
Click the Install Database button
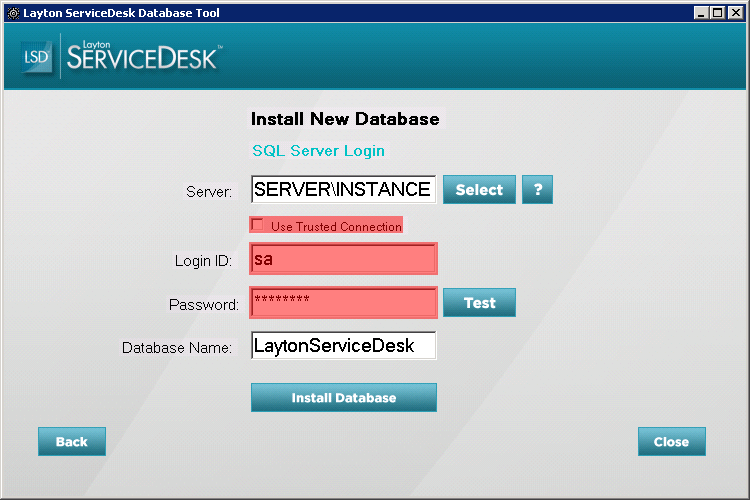click(x=344, y=398)
